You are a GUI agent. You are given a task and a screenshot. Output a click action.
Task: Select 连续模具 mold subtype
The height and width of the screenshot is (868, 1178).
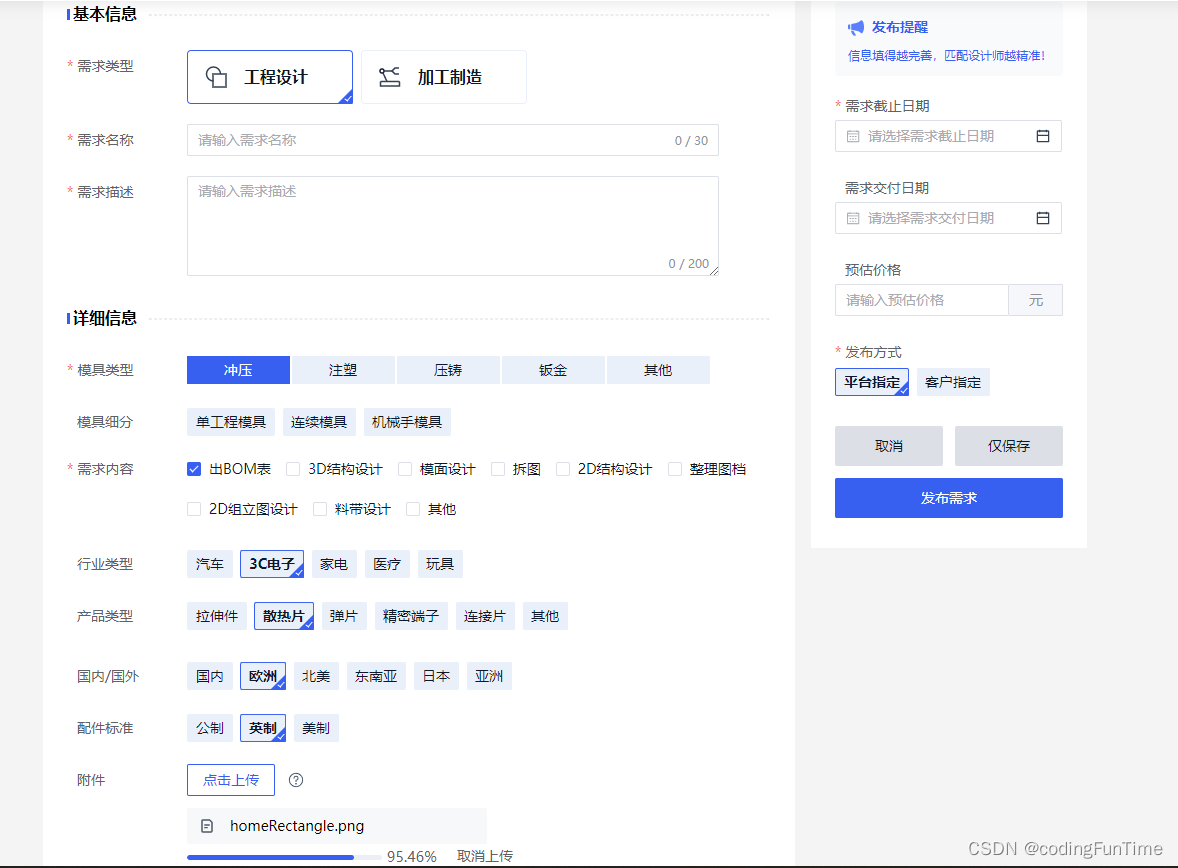(319, 422)
